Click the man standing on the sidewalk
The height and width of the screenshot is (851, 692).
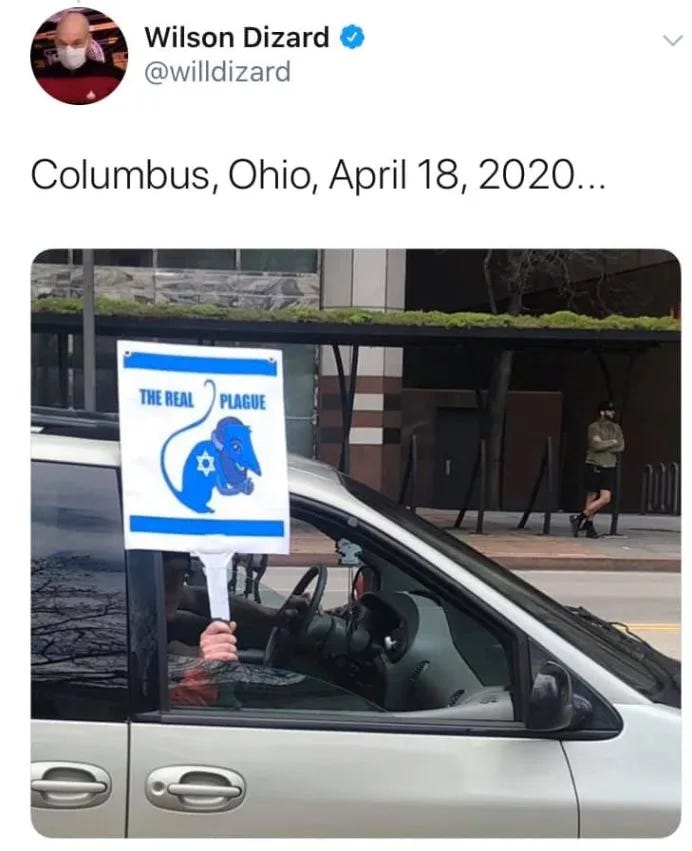(601, 469)
